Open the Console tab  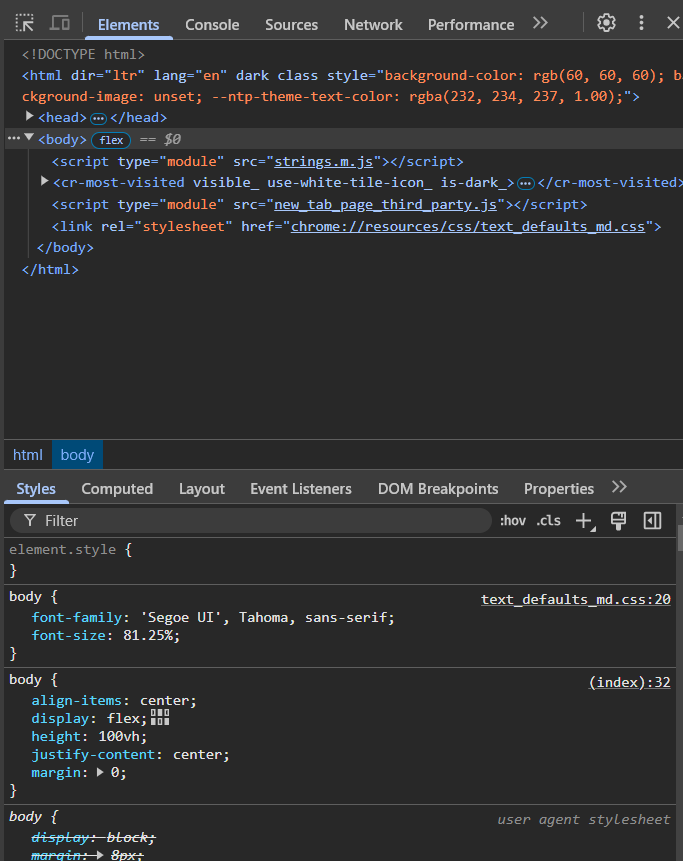[212, 25]
